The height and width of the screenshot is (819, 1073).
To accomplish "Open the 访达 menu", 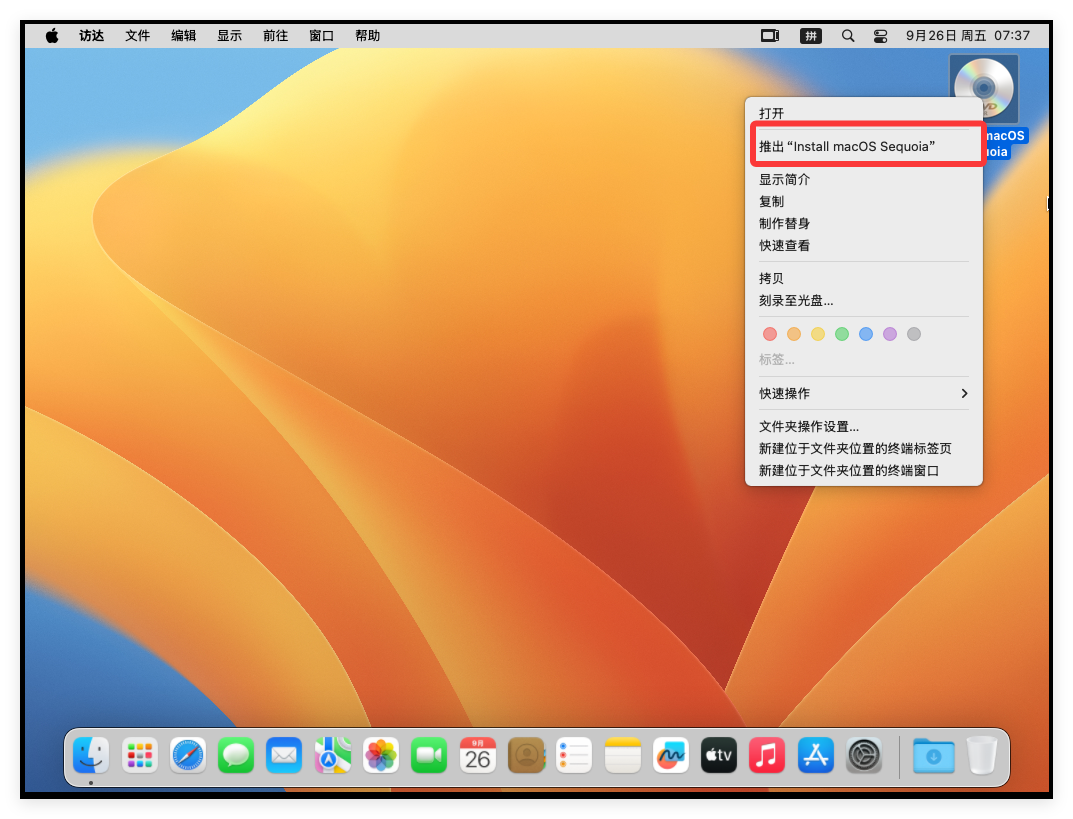I will [92, 36].
